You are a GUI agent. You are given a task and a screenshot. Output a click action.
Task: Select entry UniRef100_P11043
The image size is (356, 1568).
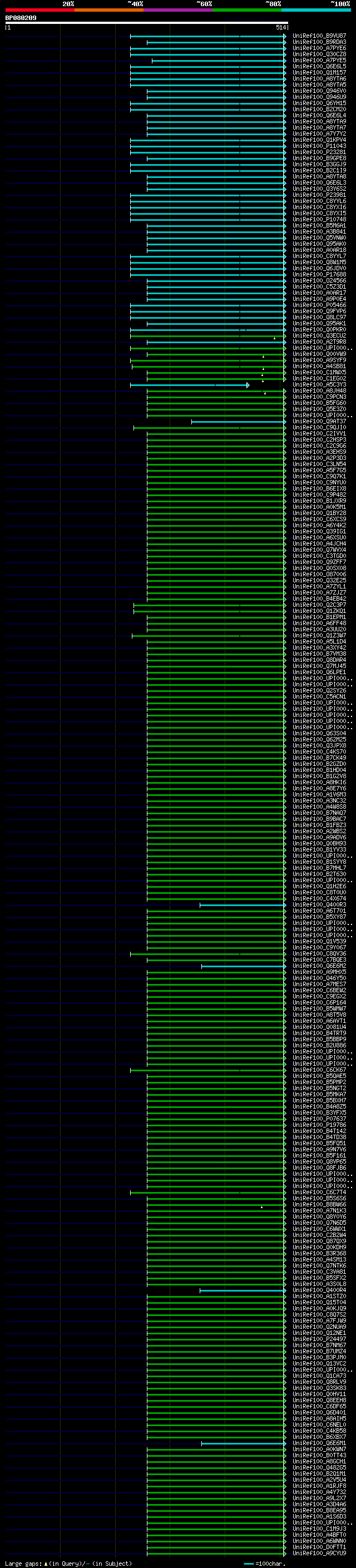[319, 146]
